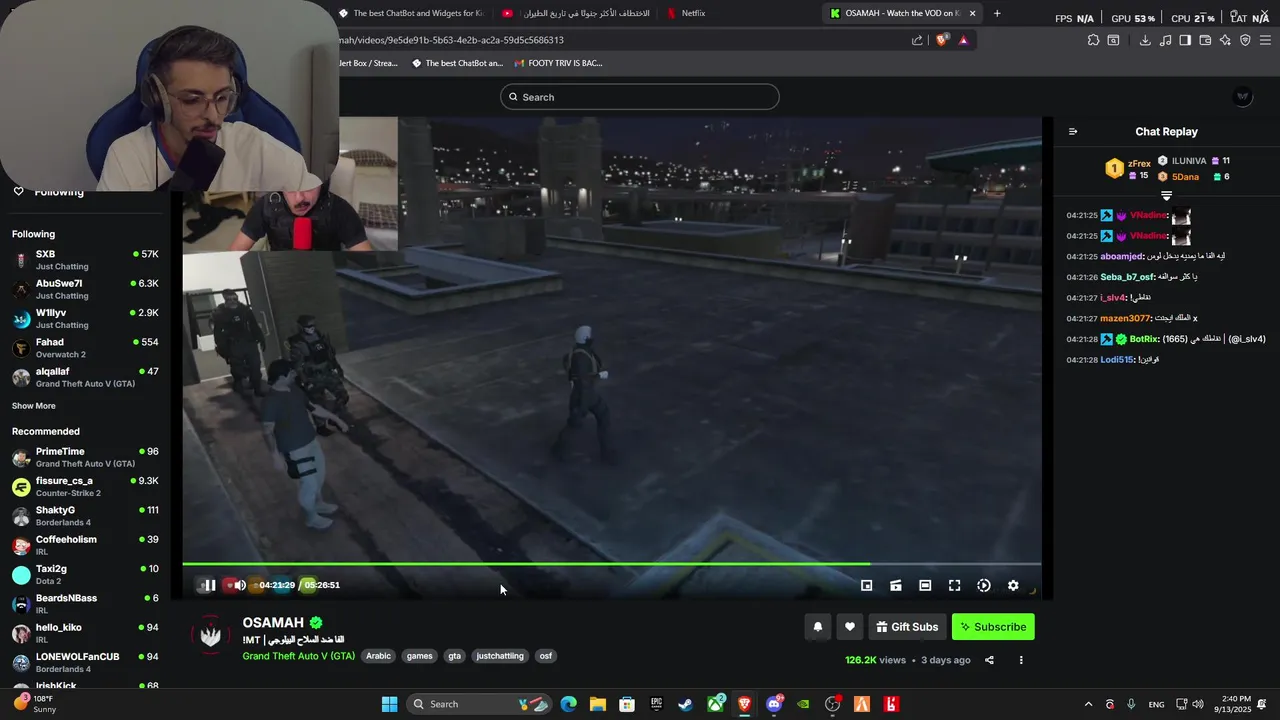Open hello_kiko recommended channel
The image size is (1280, 720).
(x=85, y=633)
